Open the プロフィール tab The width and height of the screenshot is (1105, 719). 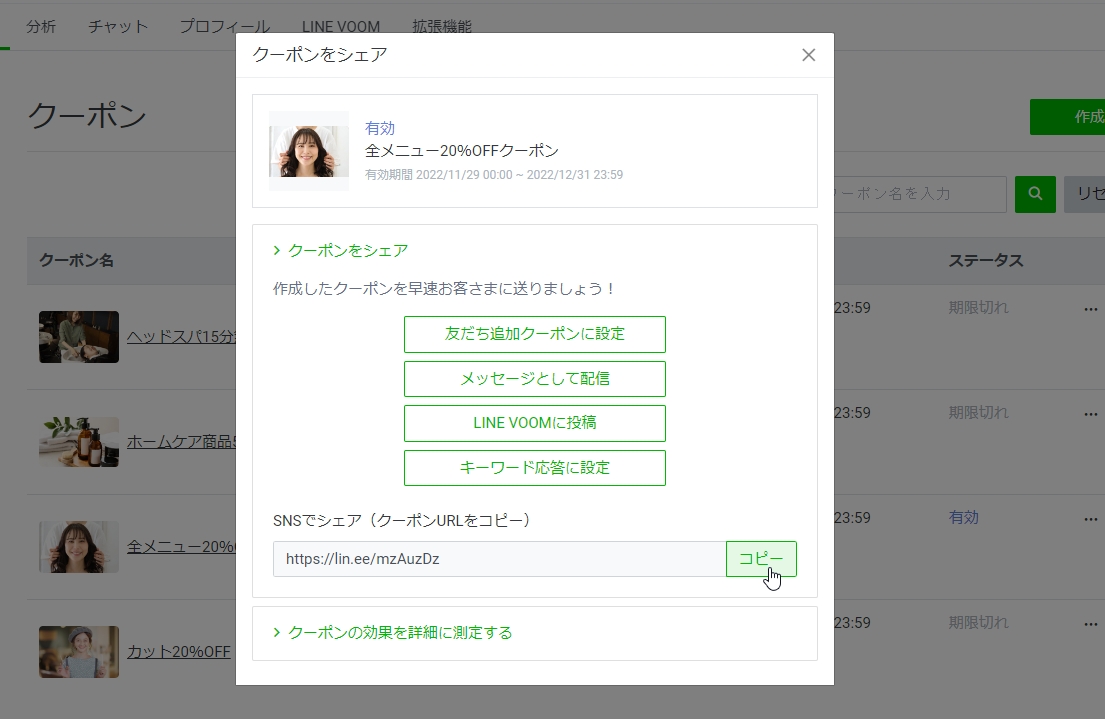224,27
